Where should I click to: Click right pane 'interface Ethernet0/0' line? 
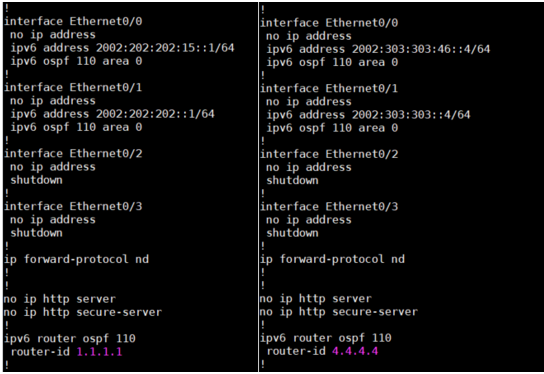(x=329, y=23)
